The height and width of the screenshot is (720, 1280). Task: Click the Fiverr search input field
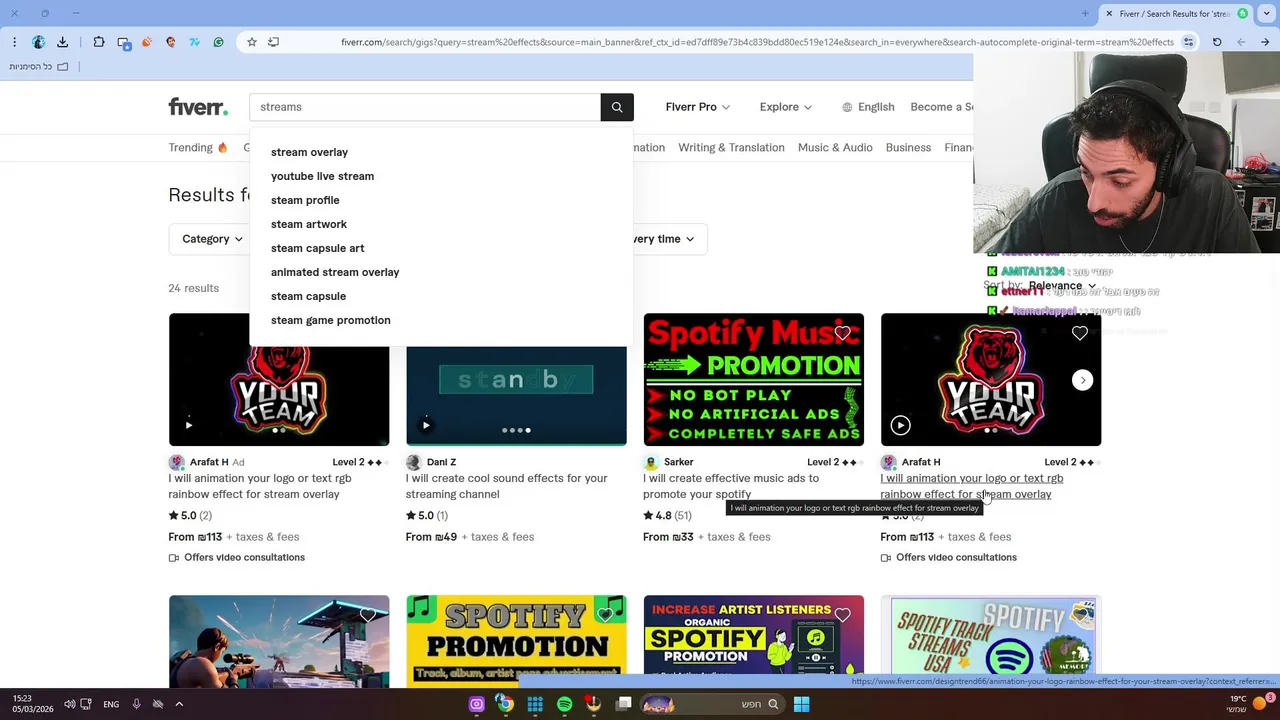pos(425,107)
